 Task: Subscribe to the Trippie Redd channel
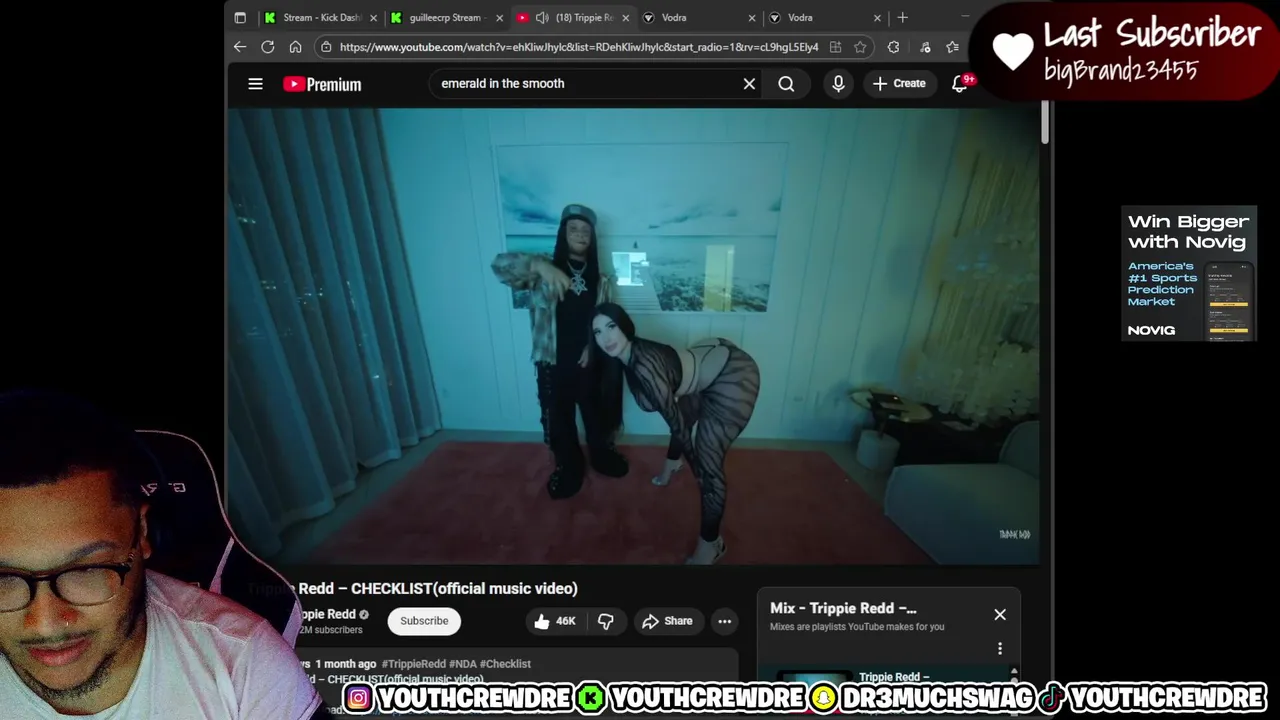(x=424, y=621)
